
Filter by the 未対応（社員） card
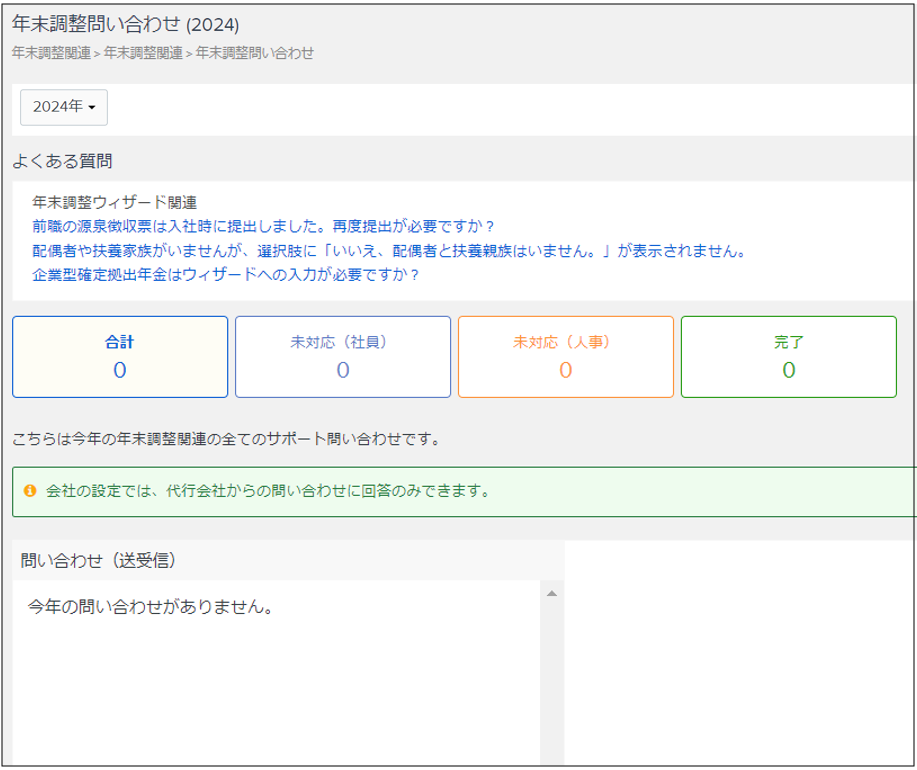343,357
